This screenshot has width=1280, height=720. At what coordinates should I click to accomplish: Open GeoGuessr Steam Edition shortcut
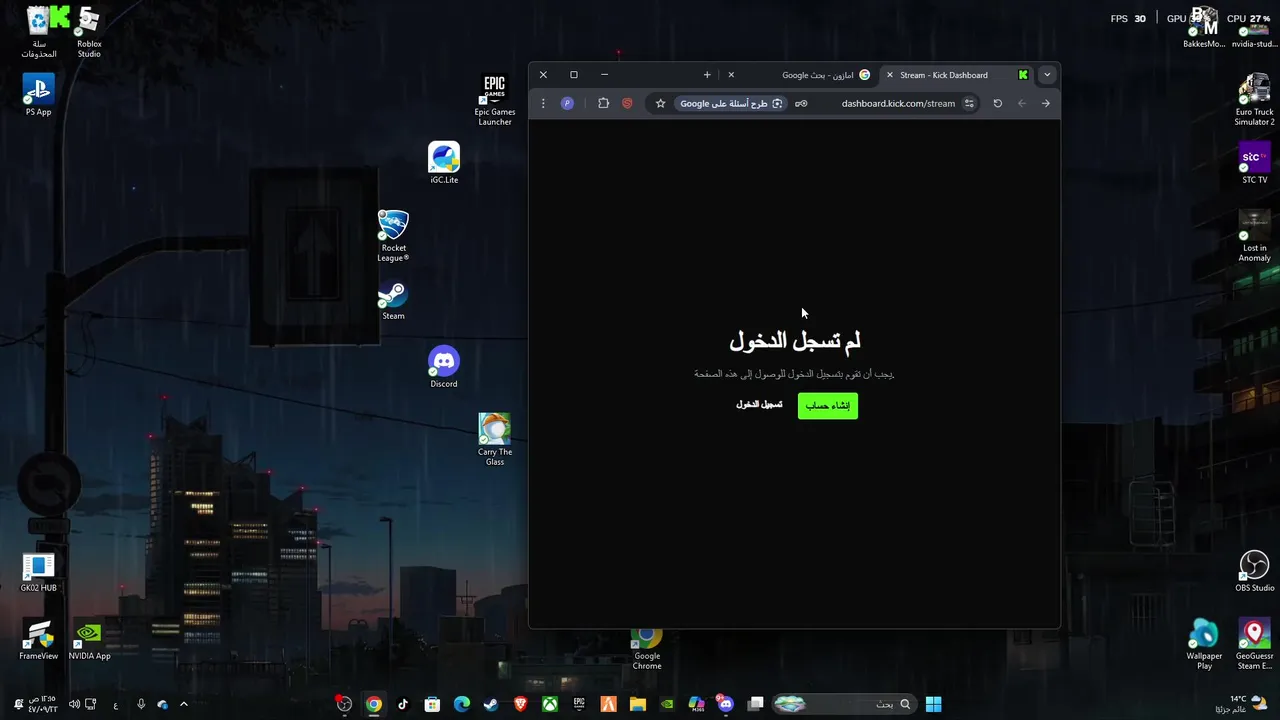[x=1254, y=644]
